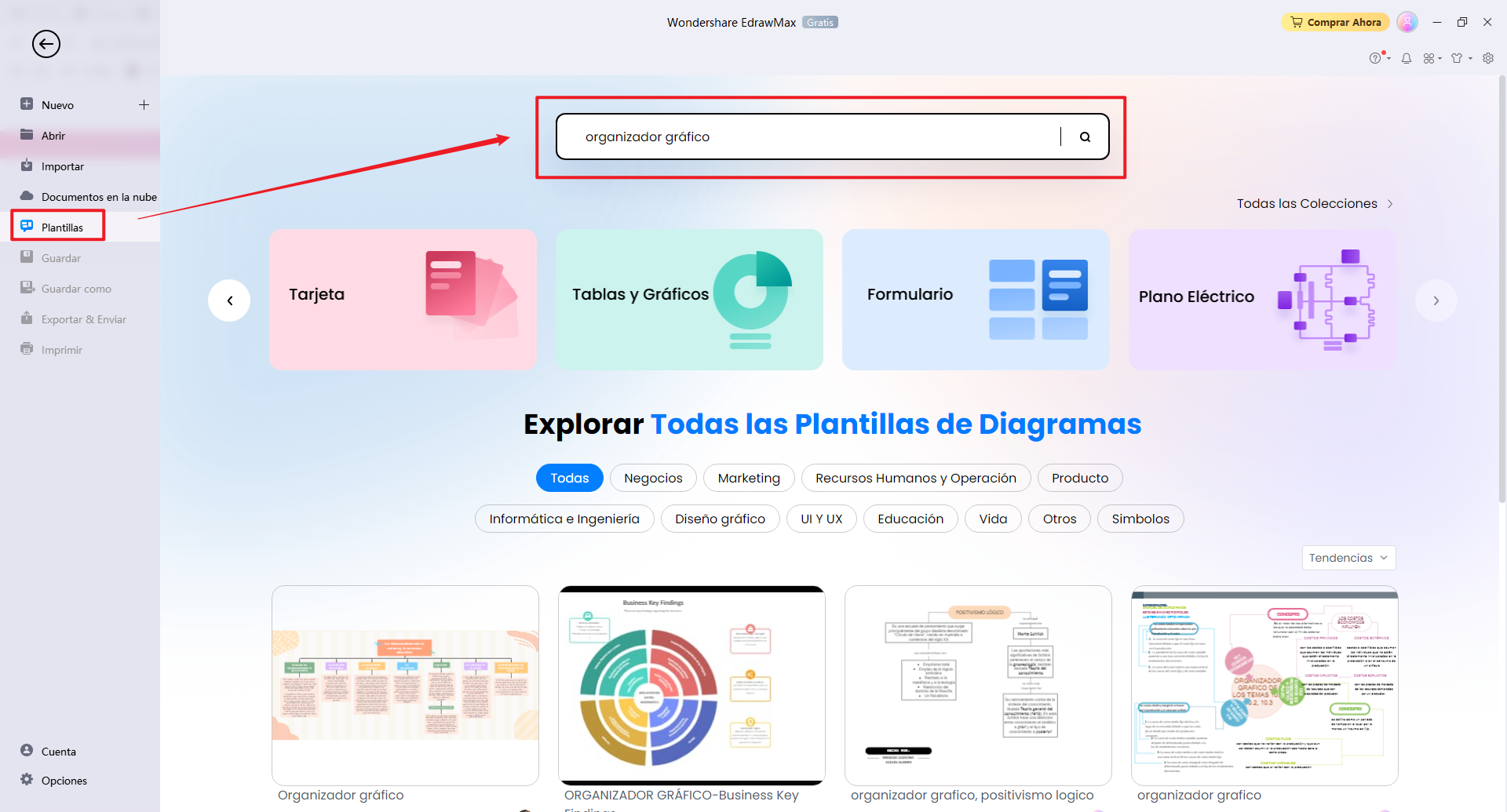Click the notification bell icon

(x=1407, y=58)
